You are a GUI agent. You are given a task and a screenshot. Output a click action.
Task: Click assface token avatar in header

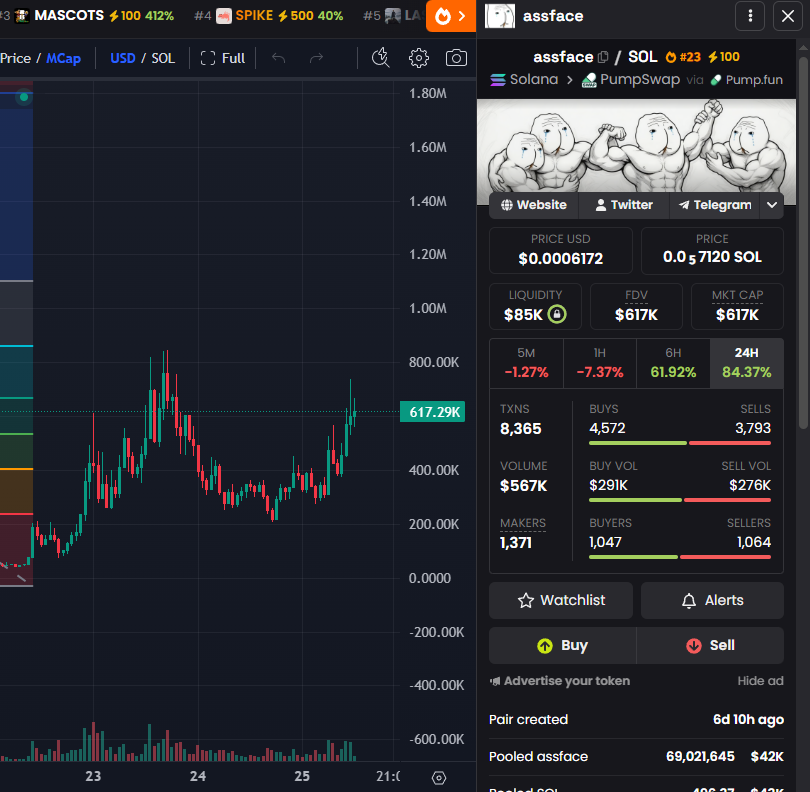point(500,16)
